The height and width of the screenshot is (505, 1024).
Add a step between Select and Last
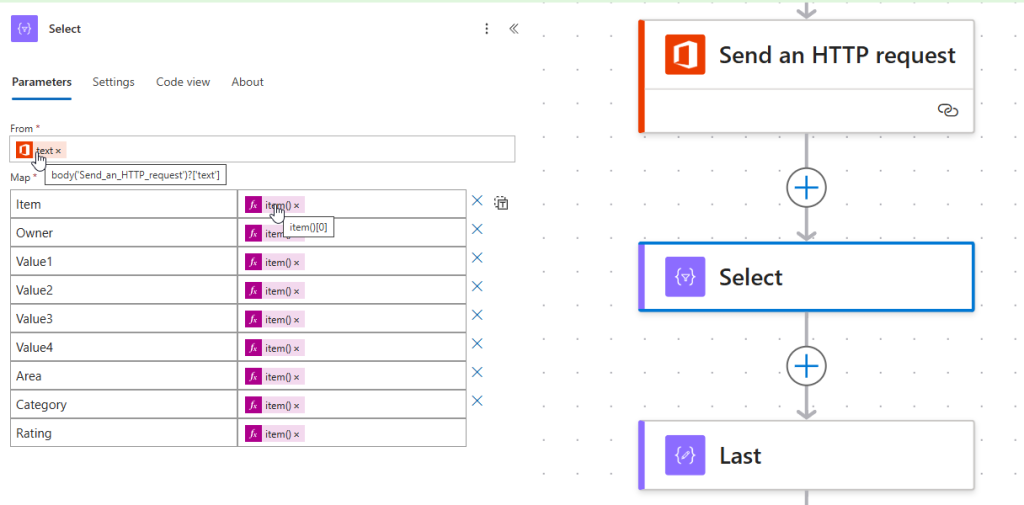click(807, 366)
